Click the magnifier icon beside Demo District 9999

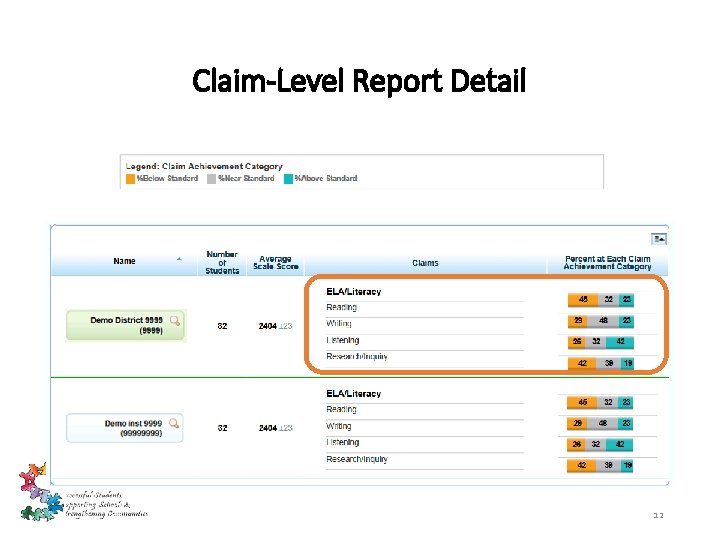tap(174, 321)
